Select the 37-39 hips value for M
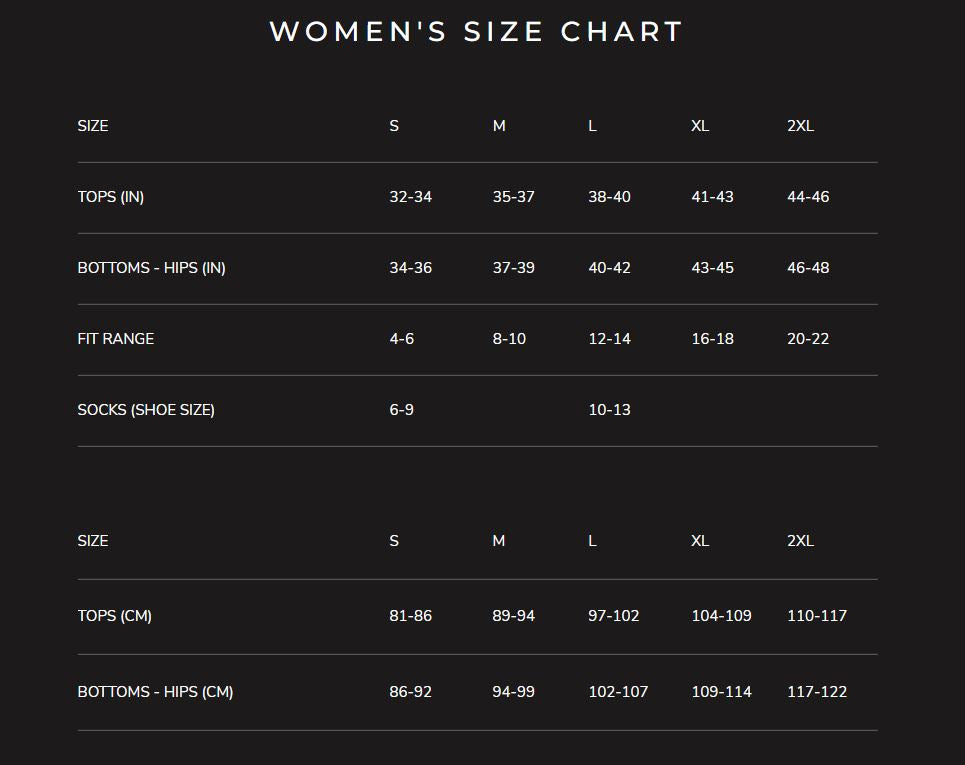The image size is (965, 765). click(513, 268)
